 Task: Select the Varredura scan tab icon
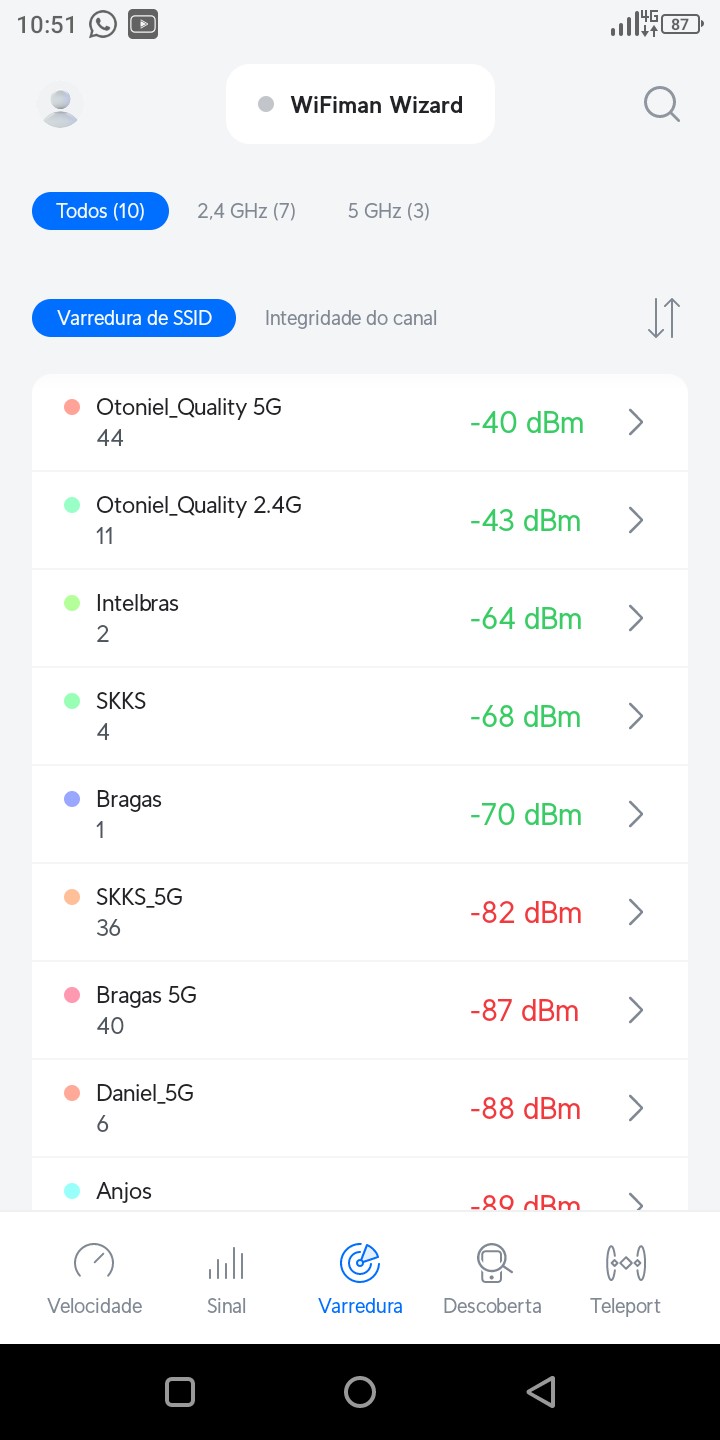click(360, 1263)
